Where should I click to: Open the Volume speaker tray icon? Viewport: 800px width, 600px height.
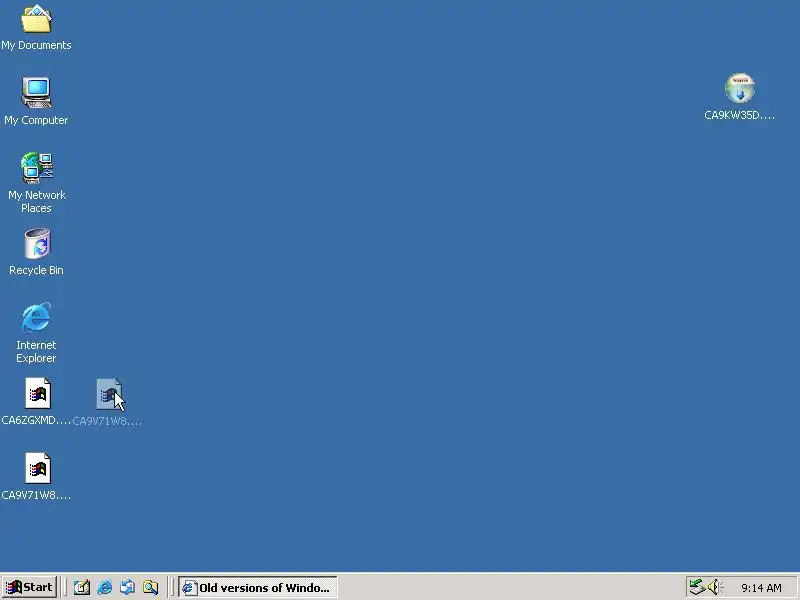715,587
